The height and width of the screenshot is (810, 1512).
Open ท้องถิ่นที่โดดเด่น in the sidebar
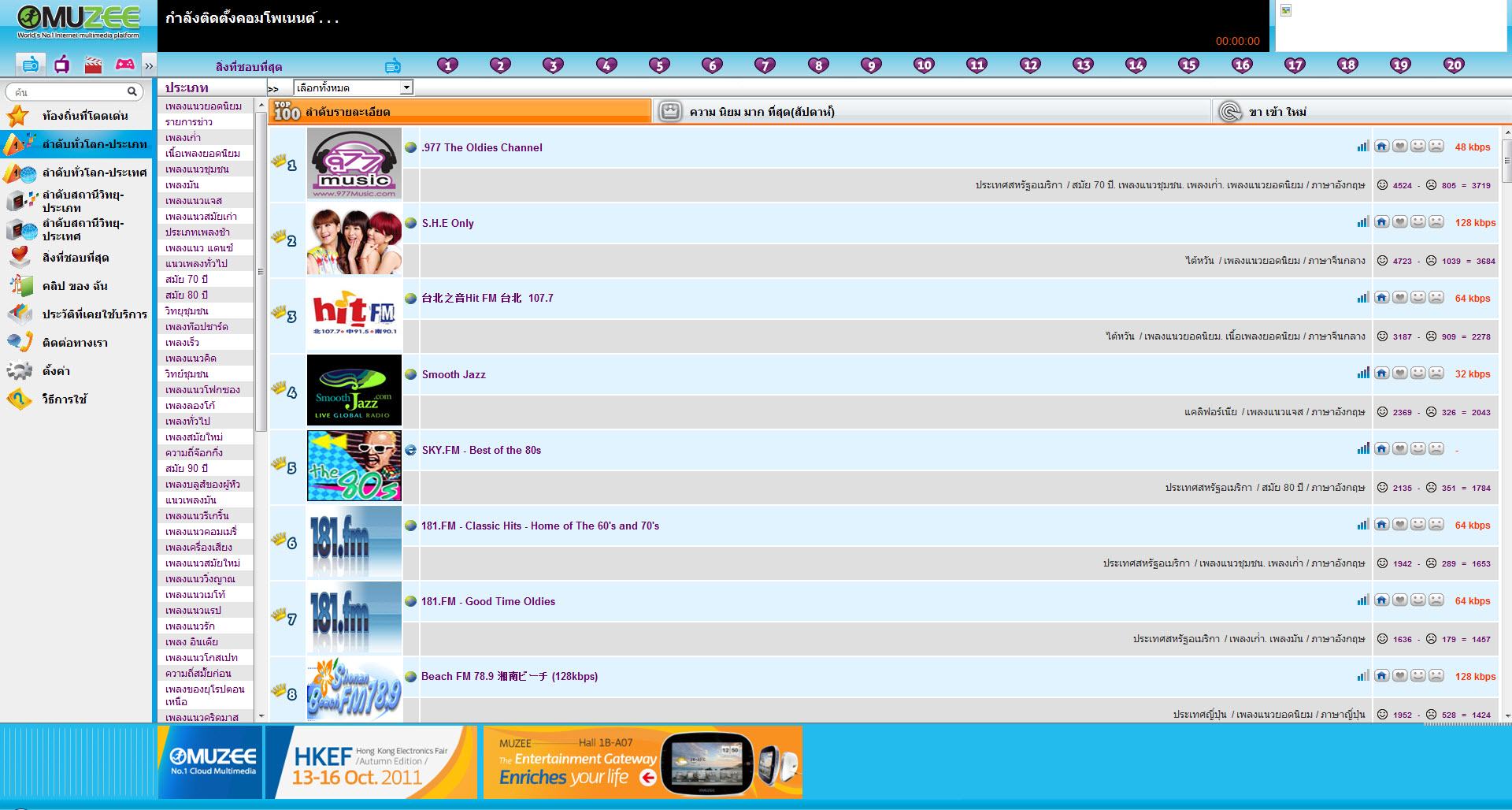tap(76, 116)
